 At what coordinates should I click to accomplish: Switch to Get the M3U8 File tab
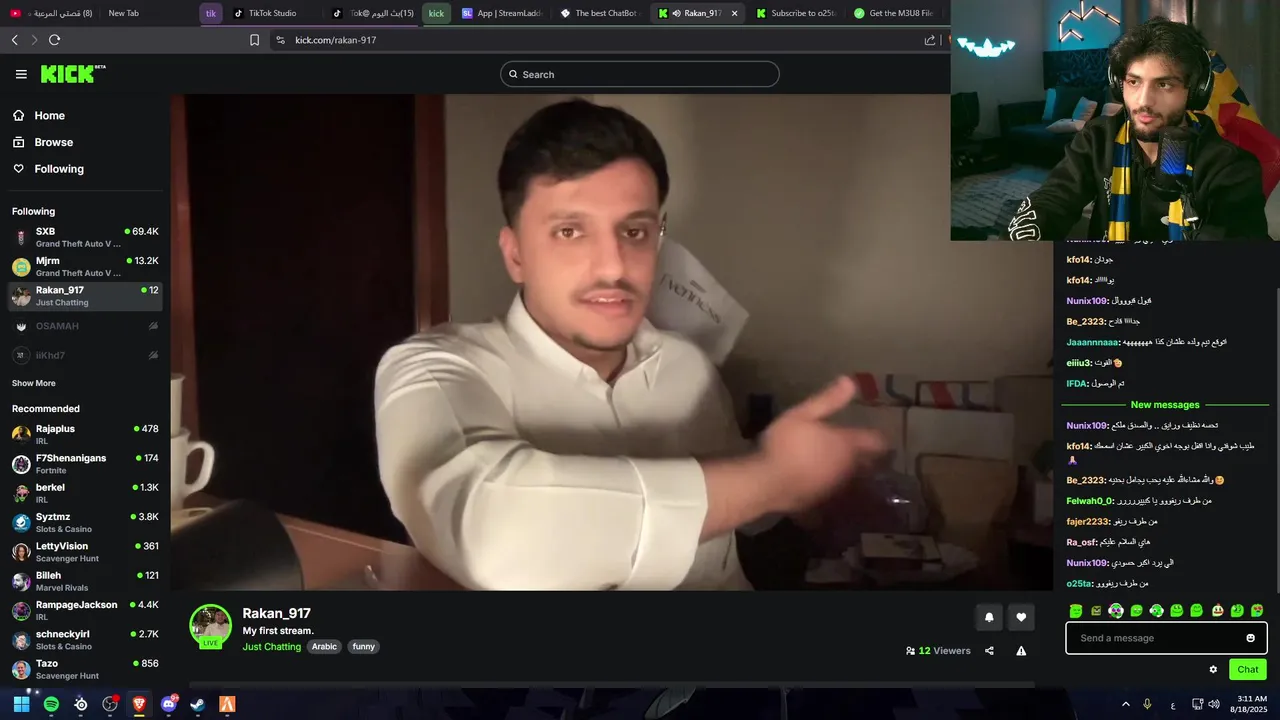894,13
